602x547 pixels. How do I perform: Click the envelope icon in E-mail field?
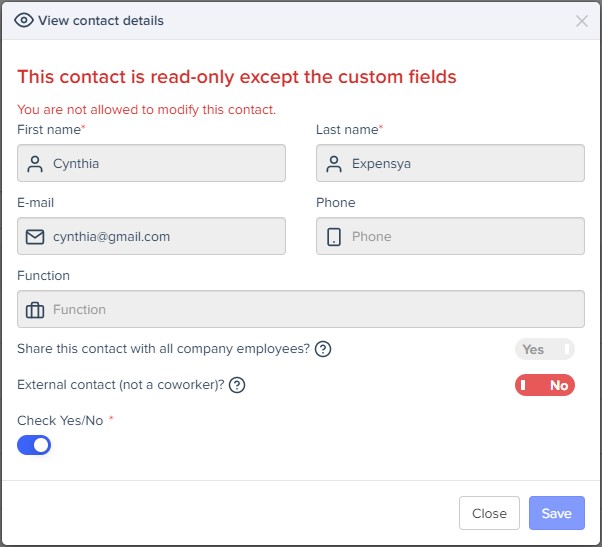click(x=35, y=237)
